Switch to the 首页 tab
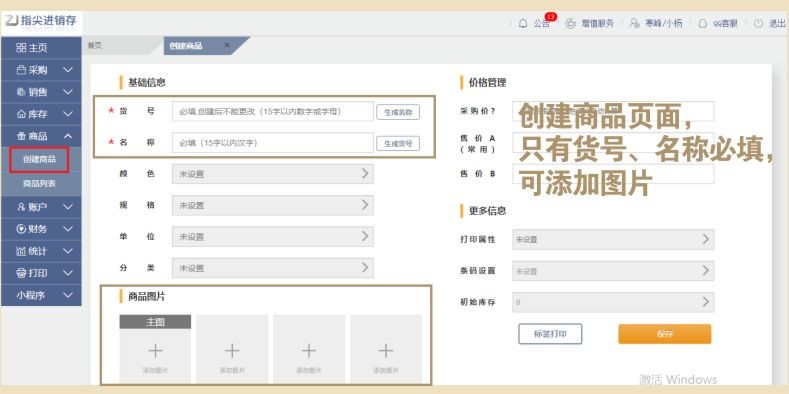Image resolution: width=789 pixels, height=394 pixels. coord(95,46)
